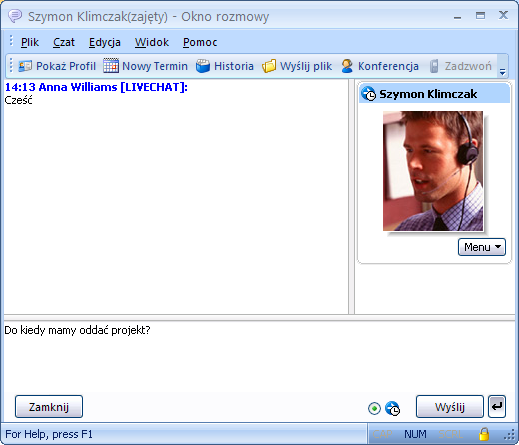Click the vertical splitter beside the contact panel
This screenshot has height=445, width=519.
(x=351, y=197)
